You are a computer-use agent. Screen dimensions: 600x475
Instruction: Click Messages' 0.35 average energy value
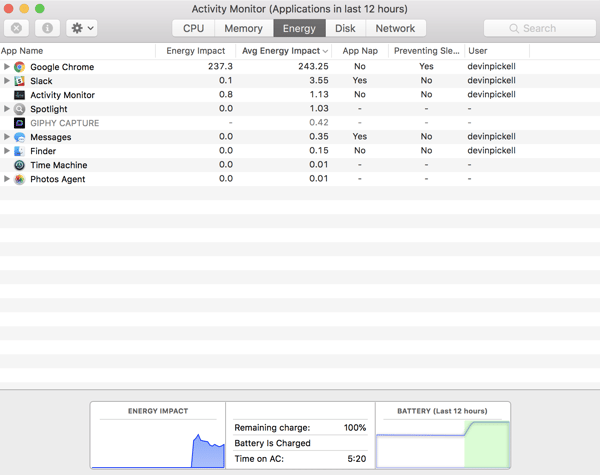pos(319,136)
